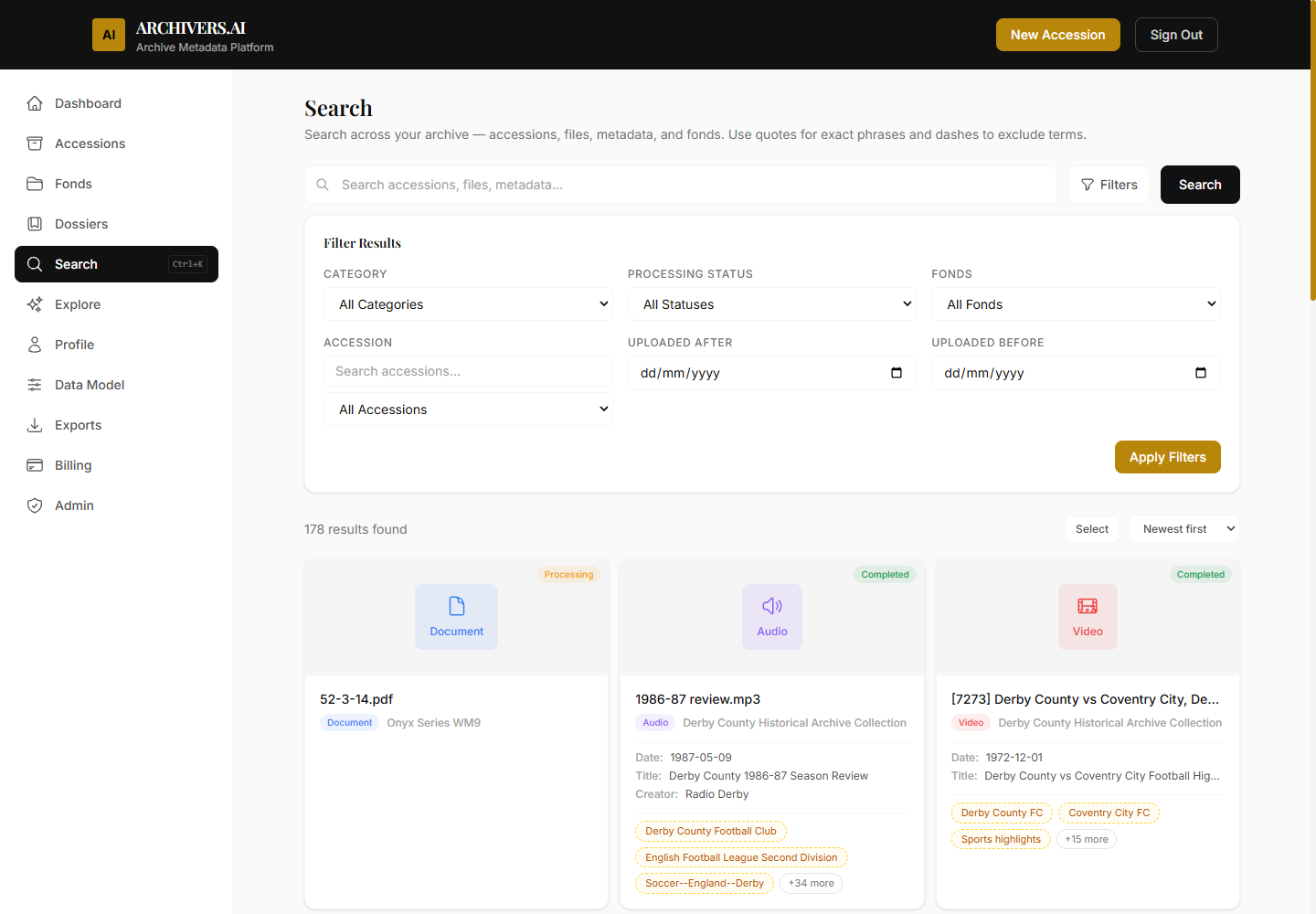Click the Derby County FC tag
This screenshot has width=1316, height=914.
coord(1002,813)
